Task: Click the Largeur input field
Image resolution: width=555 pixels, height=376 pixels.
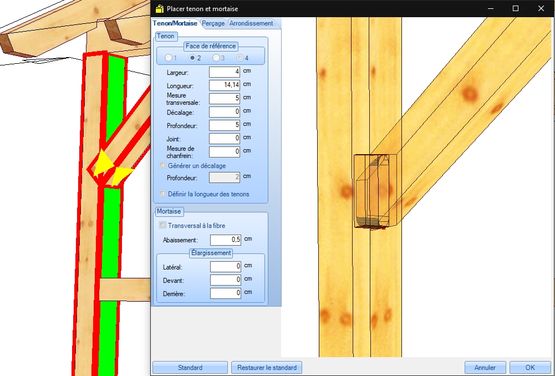Action: tap(224, 72)
